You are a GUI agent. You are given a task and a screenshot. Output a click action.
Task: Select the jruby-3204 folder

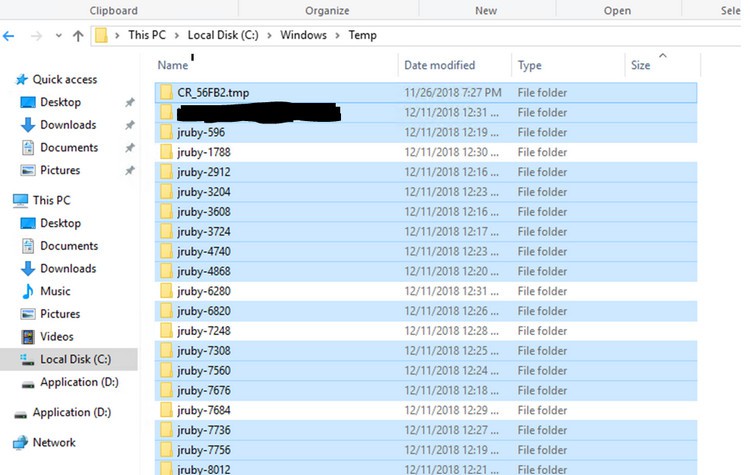426,192
